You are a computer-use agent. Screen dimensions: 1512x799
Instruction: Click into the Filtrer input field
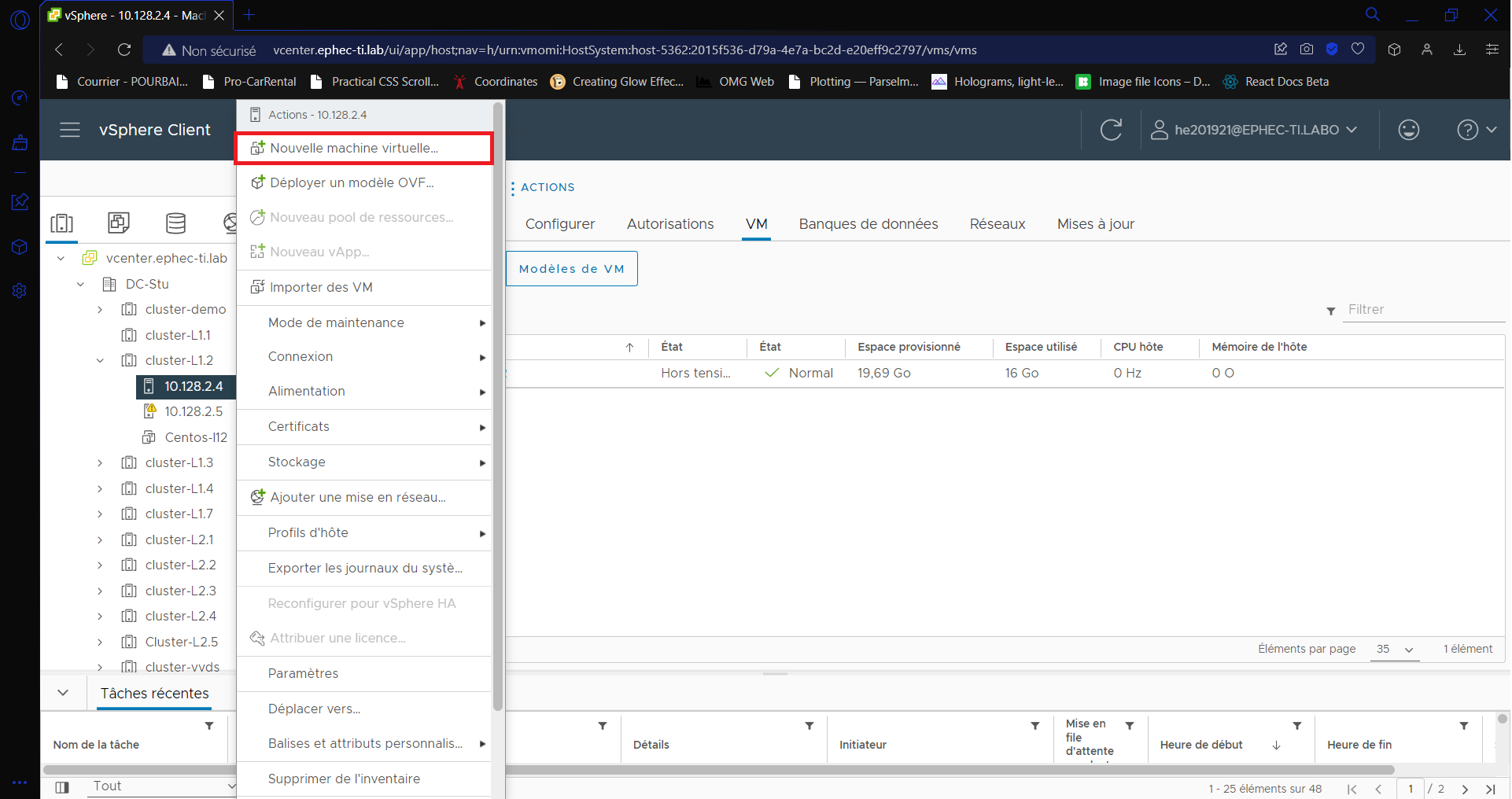1424,310
